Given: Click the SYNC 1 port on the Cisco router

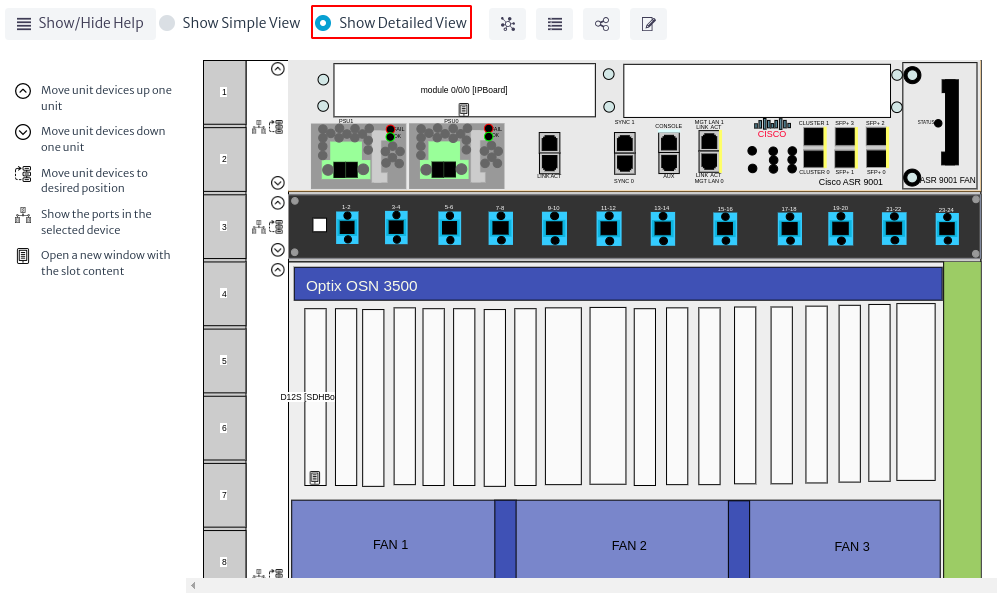Looking at the screenshot, I should [624, 143].
